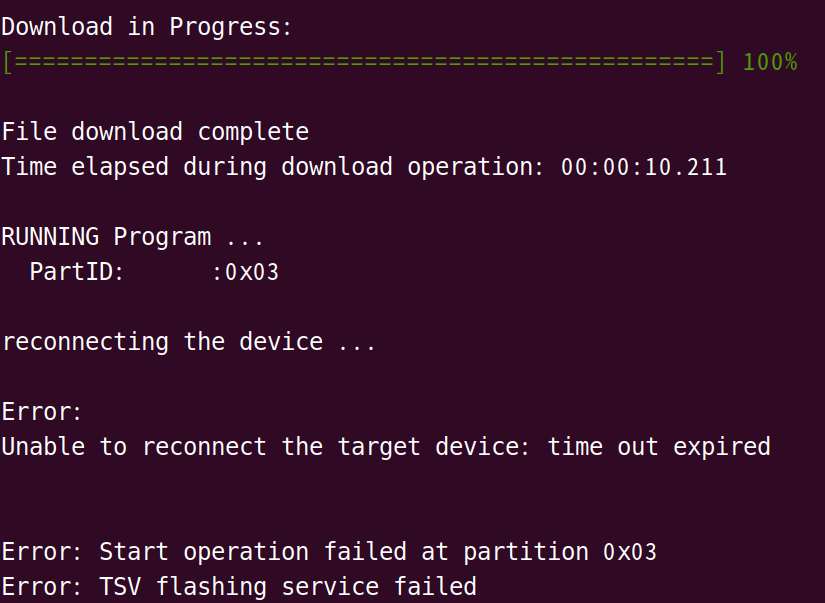Click the 'PartID:' label
This screenshot has height=603, width=825.
(77, 272)
